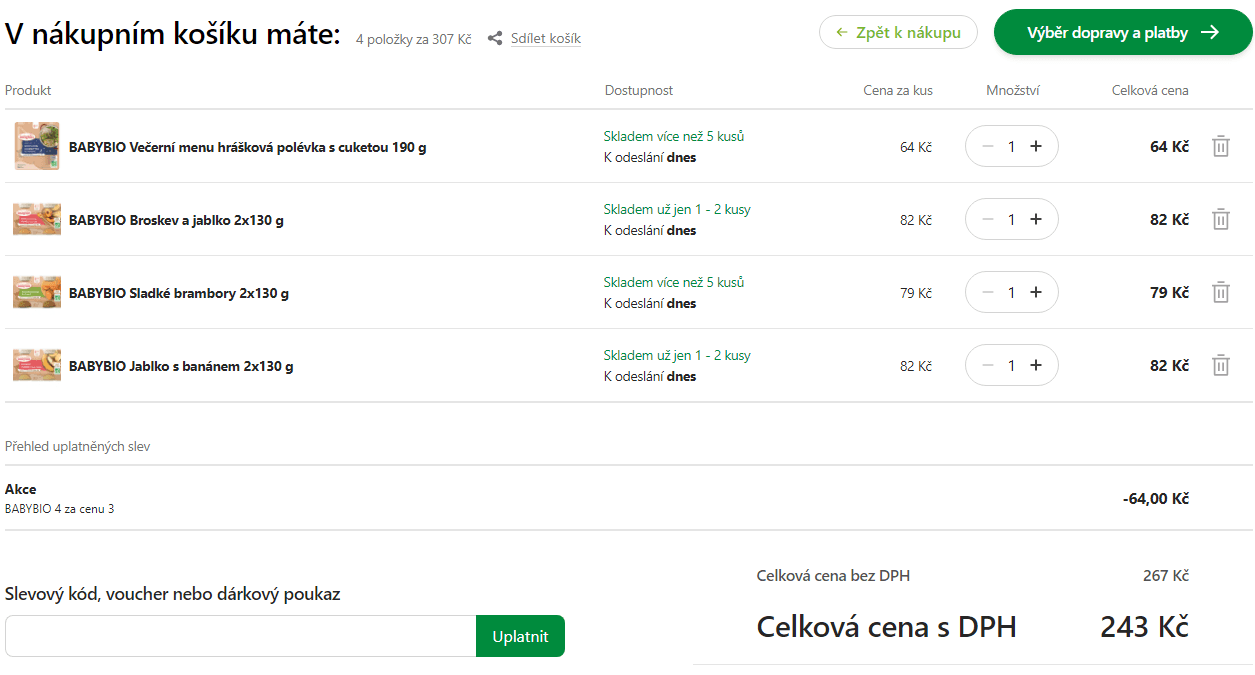Click quantity value for Broskev a jablko
This screenshot has width=1255, height=675.
pos(1011,219)
